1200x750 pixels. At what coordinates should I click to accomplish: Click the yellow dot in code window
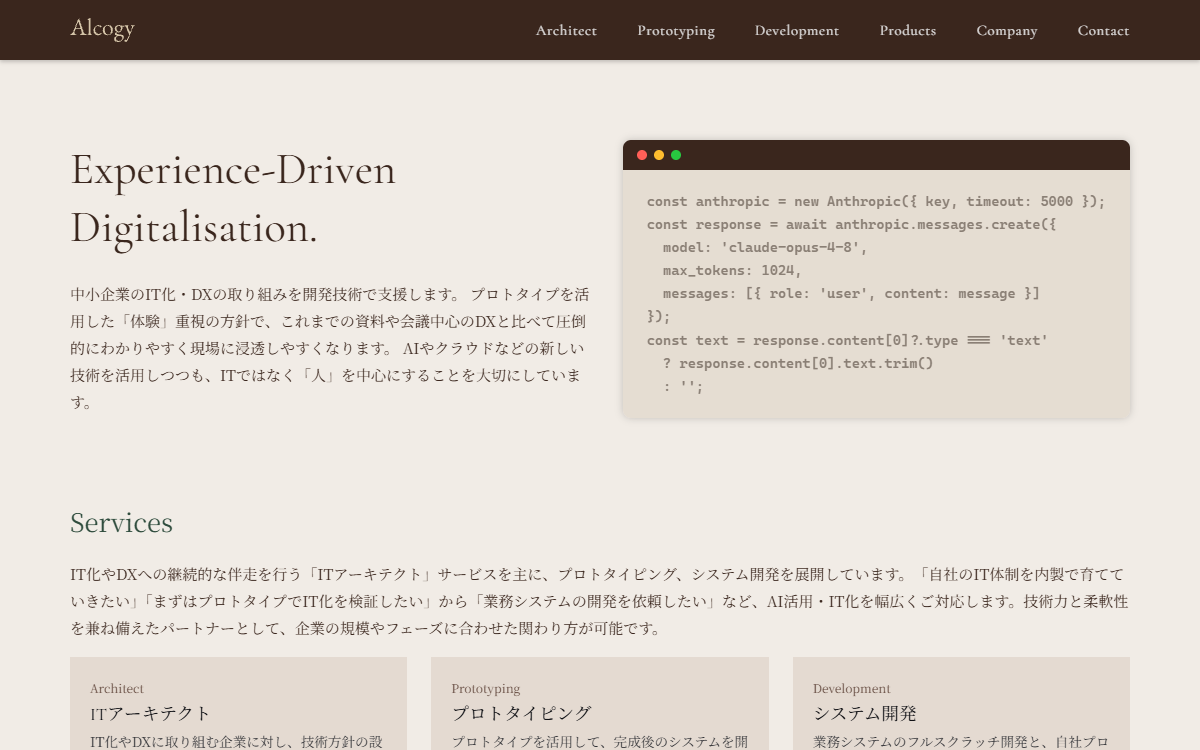pos(659,155)
